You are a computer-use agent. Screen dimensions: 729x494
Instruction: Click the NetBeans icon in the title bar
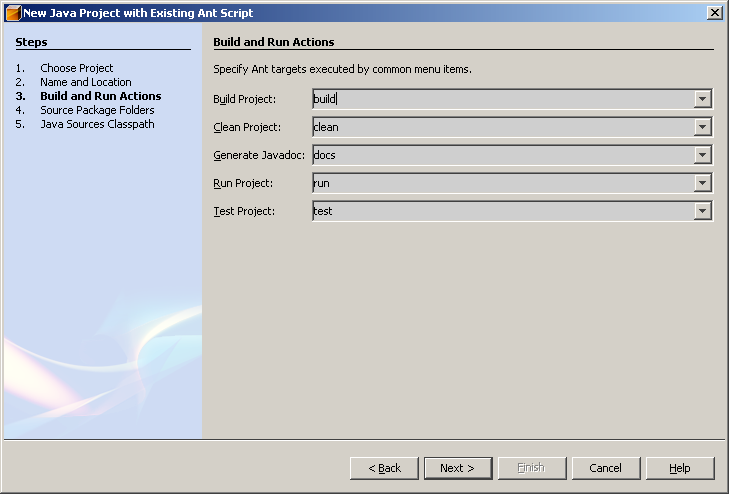tap(13, 13)
